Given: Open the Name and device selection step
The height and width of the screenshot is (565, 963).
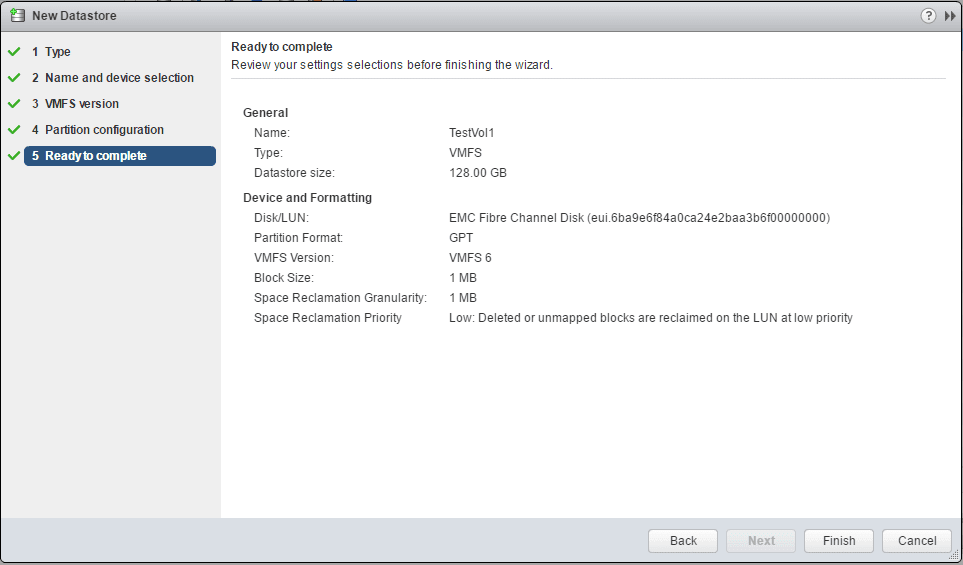Looking at the screenshot, I should click(x=119, y=78).
